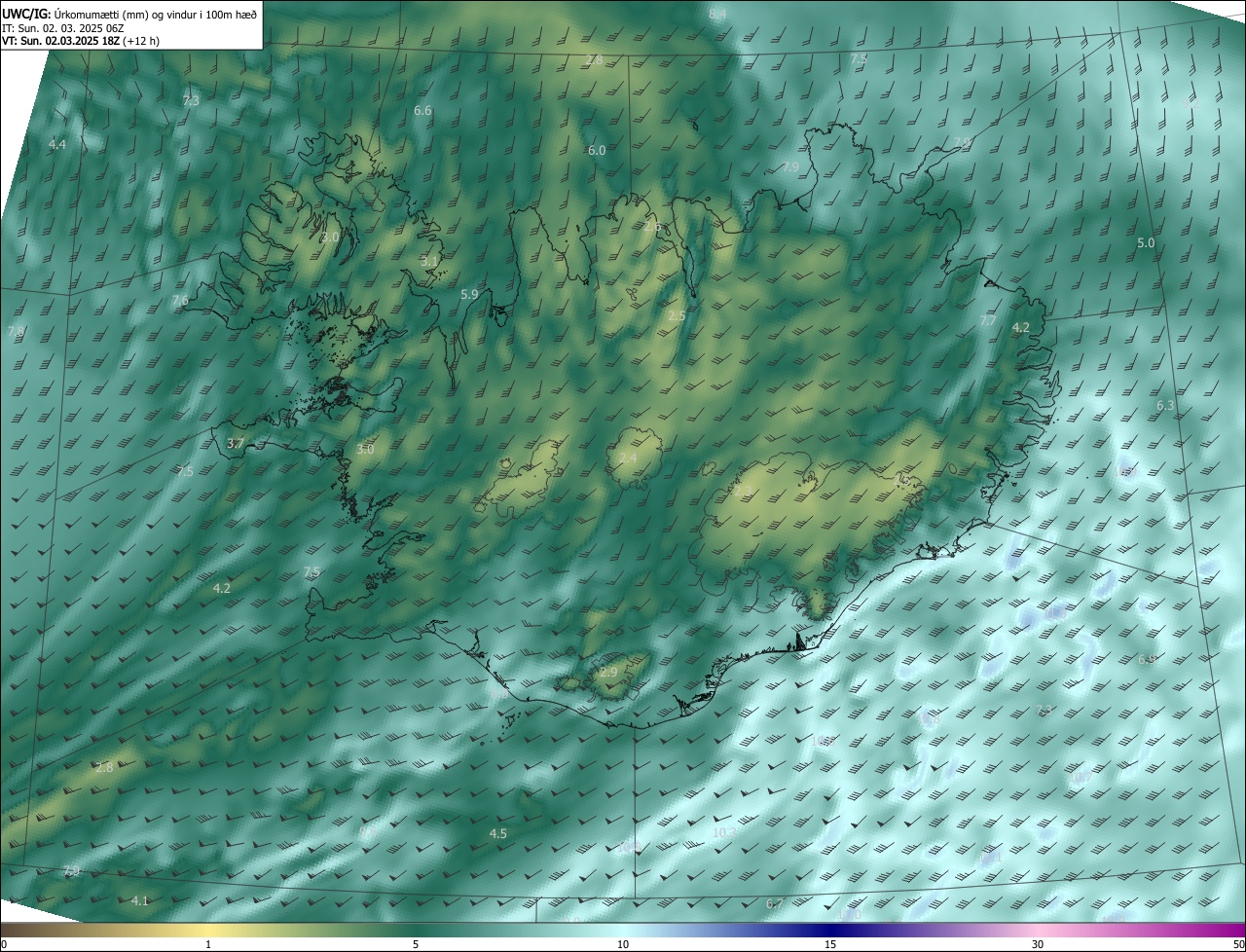Click the colorbar tick label '10'

click(623, 944)
